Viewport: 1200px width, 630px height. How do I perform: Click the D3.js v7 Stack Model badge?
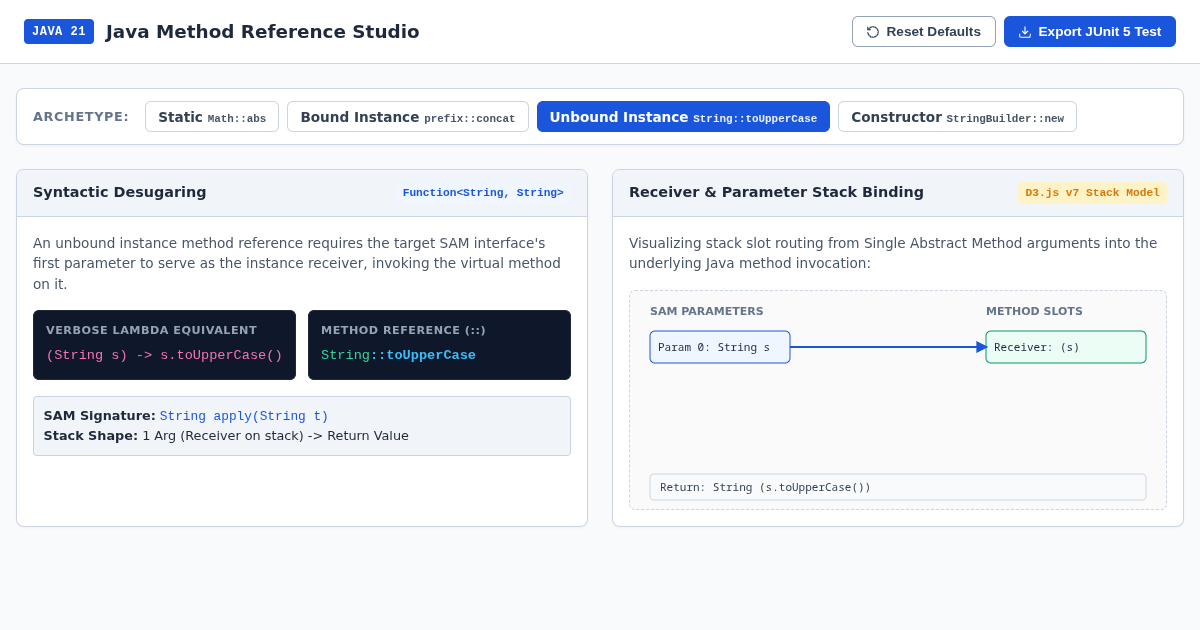pos(1092,193)
